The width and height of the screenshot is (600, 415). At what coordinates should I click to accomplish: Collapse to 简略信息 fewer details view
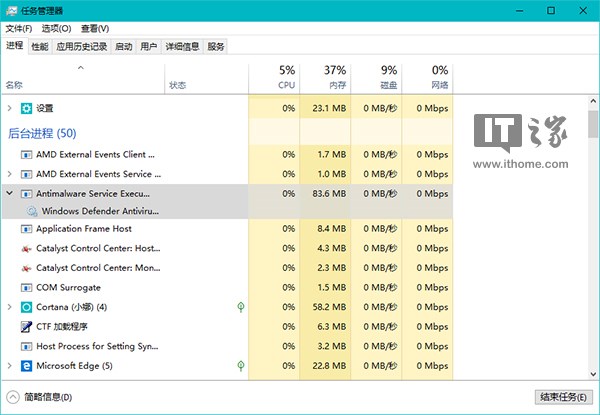pos(39,397)
